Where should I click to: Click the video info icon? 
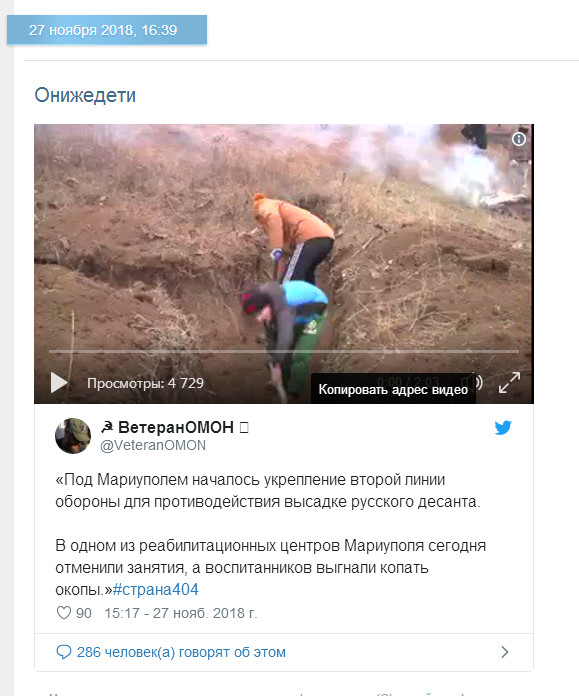519,139
